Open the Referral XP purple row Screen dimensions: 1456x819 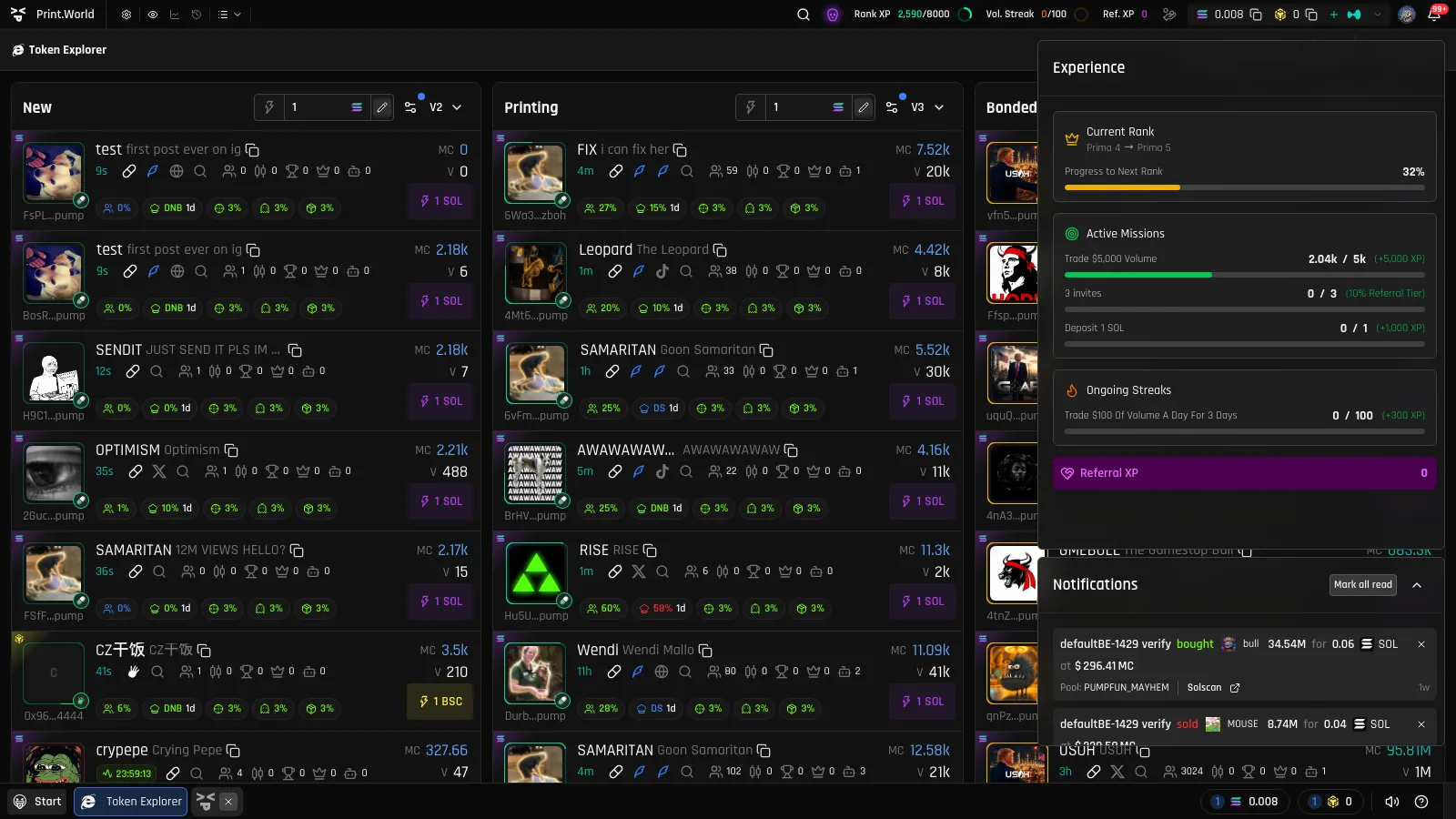click(x=1244, y=473)
